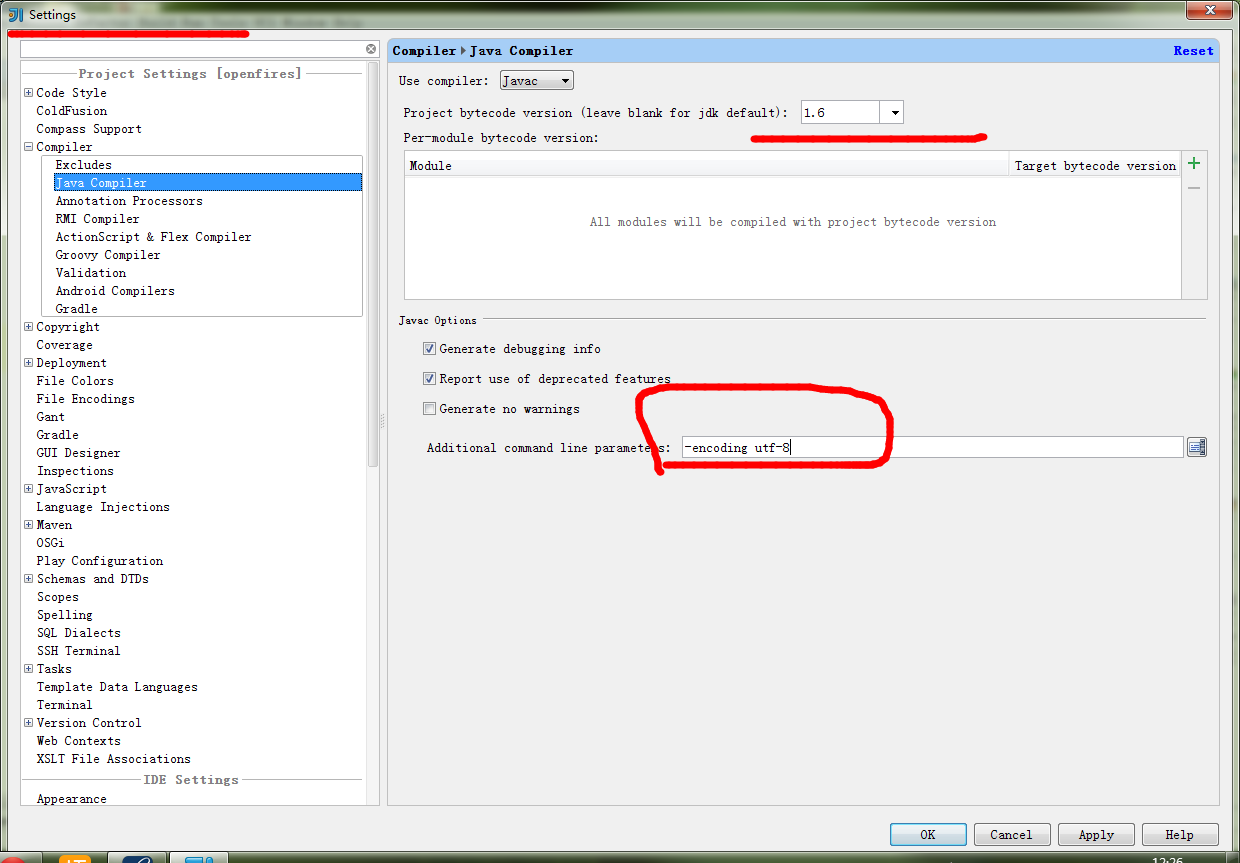Select Annotation Processors in settings tree
The height and width of the screenshot is (863, 1240).
pos(129,200)
